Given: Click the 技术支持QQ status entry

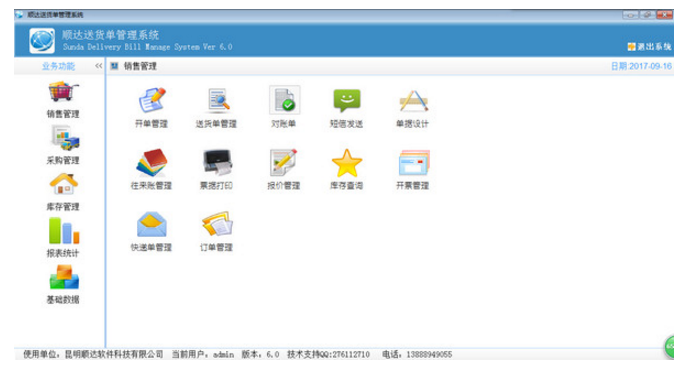Looking at the screenshot, I should pos(329,354).
